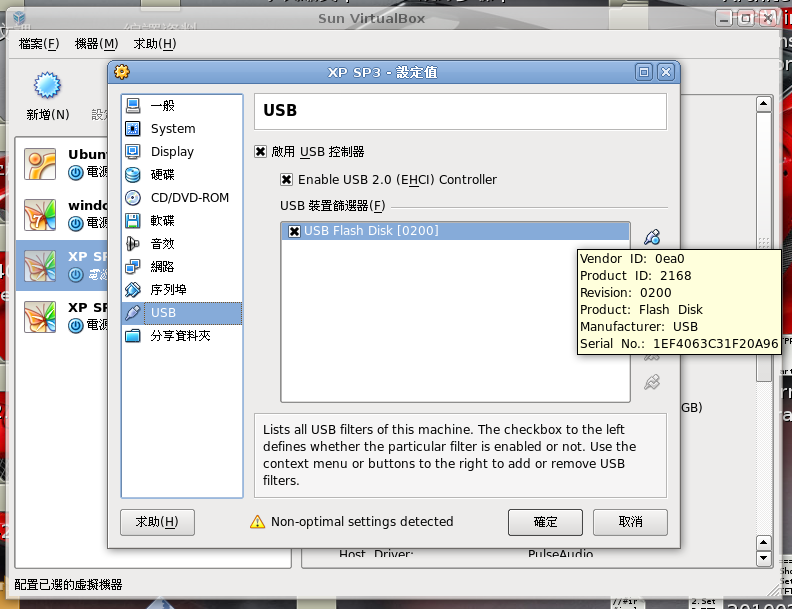This screenshot has width=792, height=609.
Task: Click the CD/DVD disc icon
Action: [x=133, y=197]
